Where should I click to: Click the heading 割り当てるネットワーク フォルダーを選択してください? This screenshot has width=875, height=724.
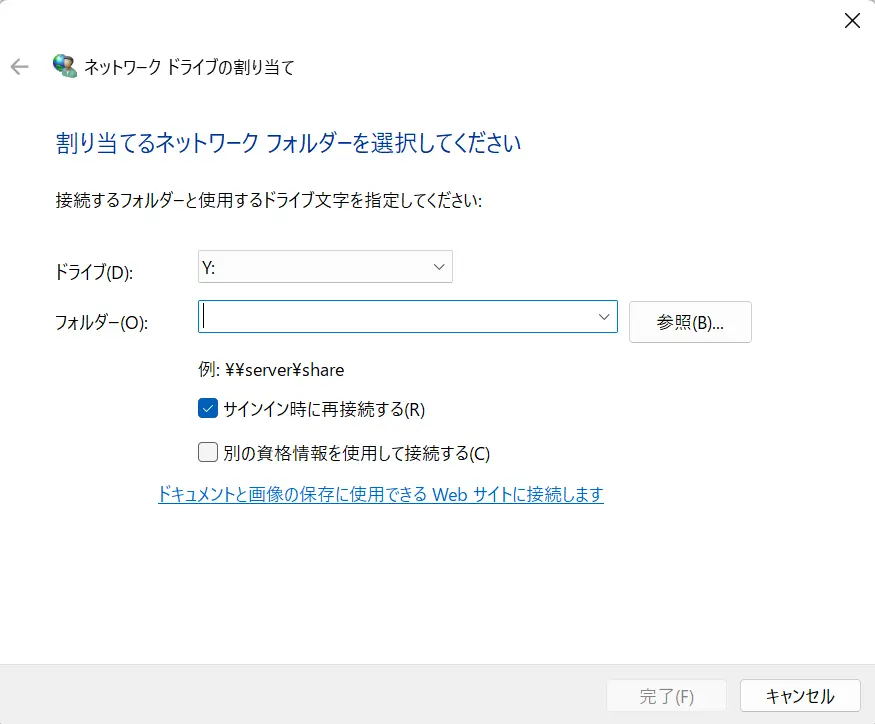(289, 143)
